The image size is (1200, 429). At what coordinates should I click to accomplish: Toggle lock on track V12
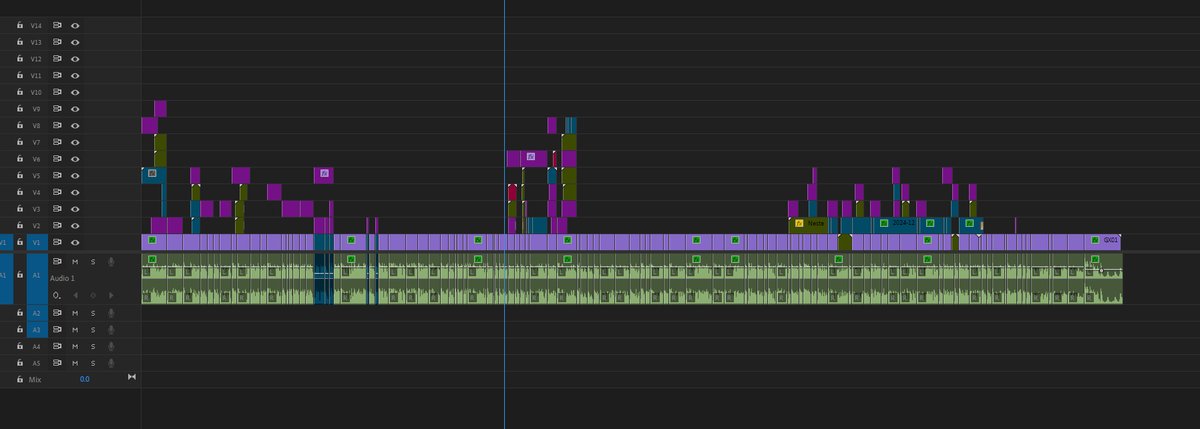20,58
